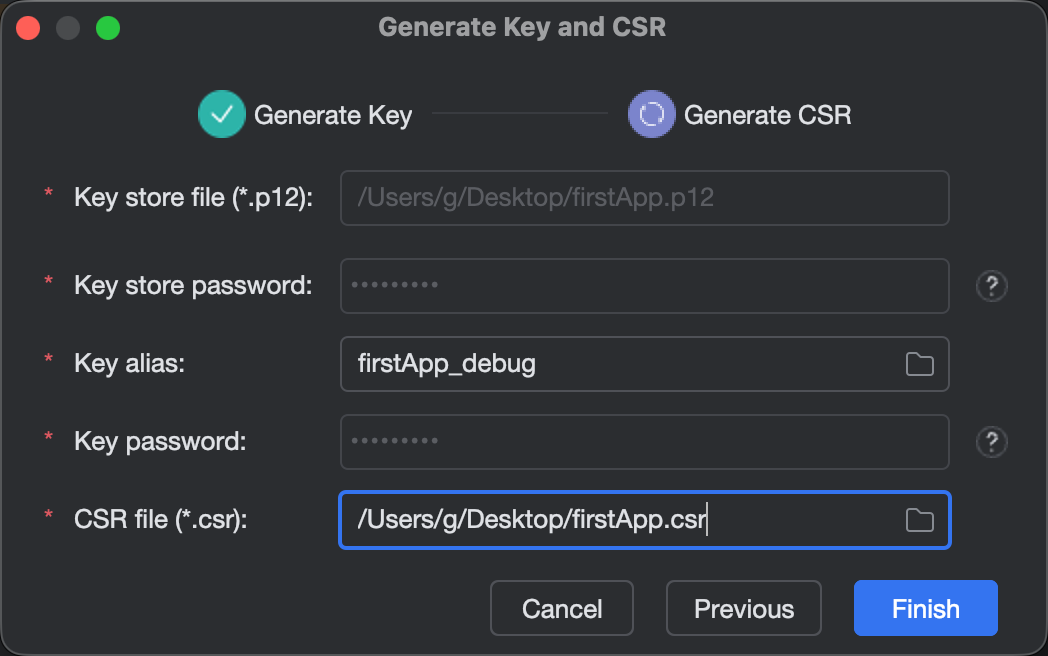Focus the Key password field
The height and width of the screenshot is (656, 1048).
coord(644,442)
